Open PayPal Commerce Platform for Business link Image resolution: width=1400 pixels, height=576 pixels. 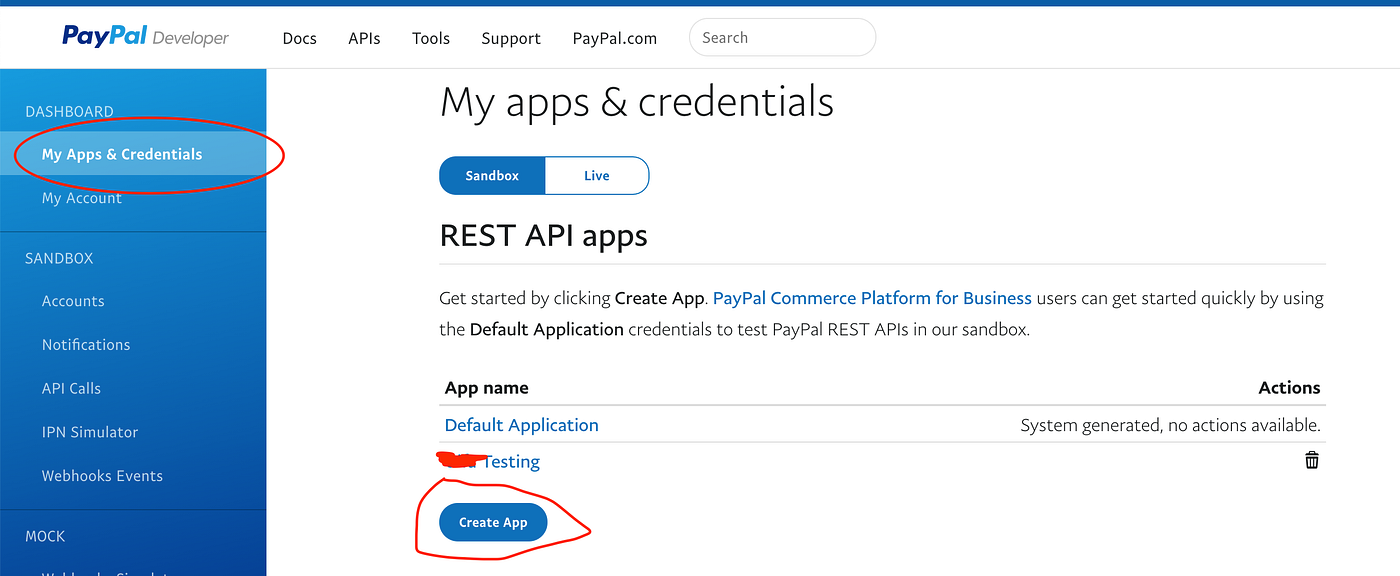(x=872, y=298)
